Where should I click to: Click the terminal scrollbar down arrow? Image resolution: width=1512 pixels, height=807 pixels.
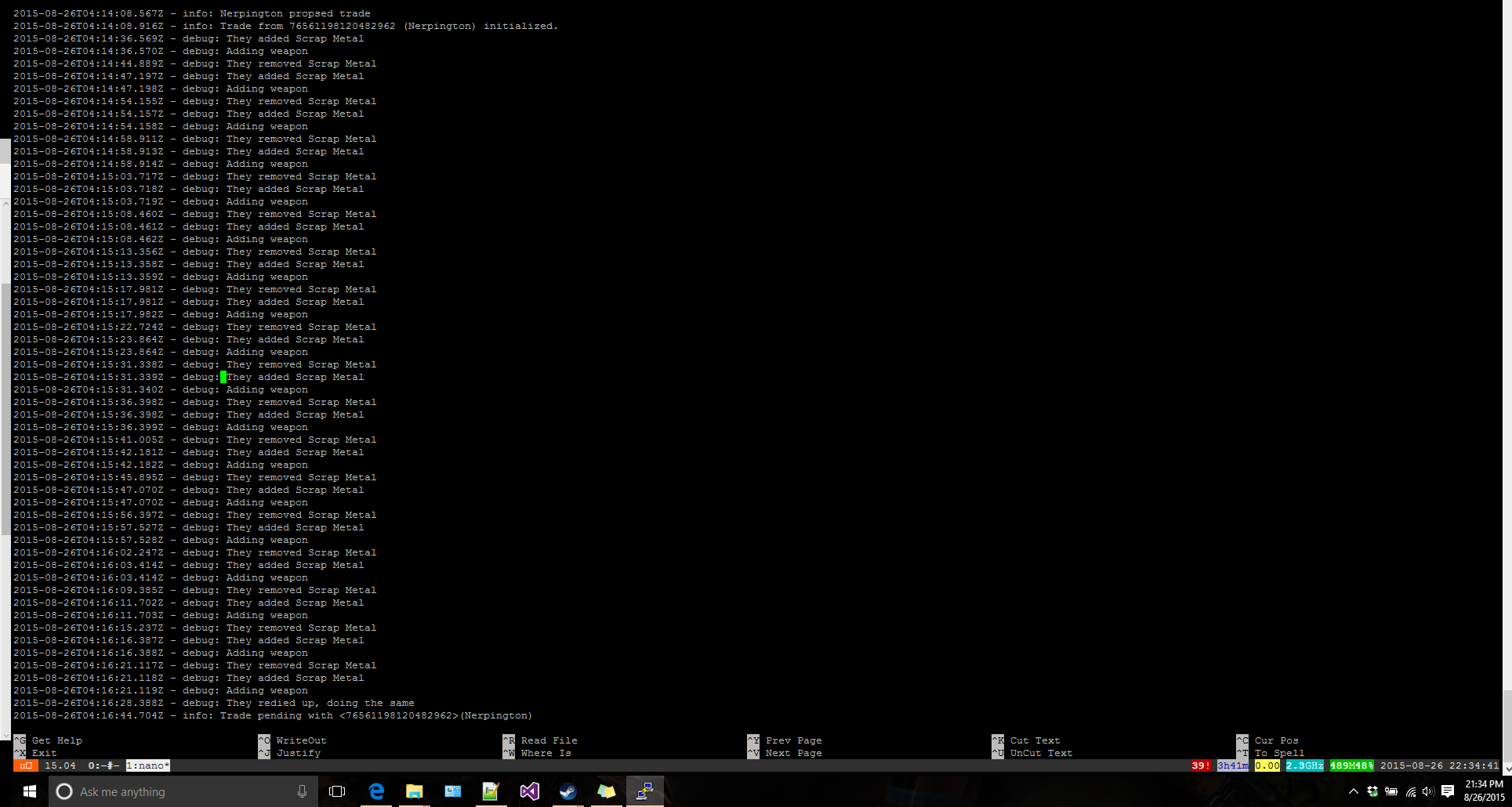tap(1507, 768)
